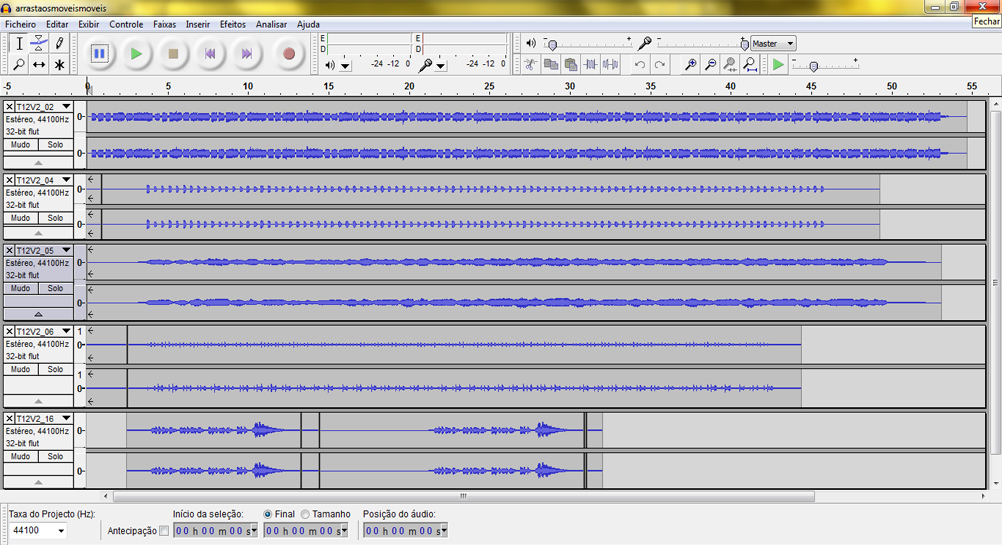Click the Posição do áudio time field
1002x545 pixels.
405,530
